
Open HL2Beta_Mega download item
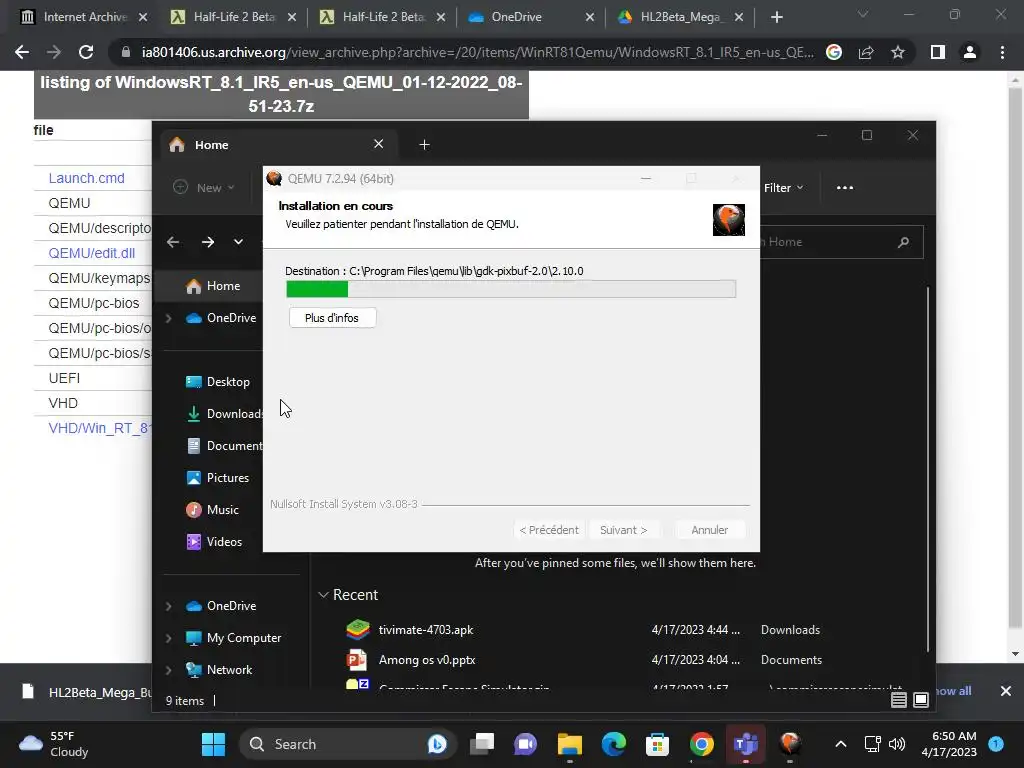click(x=85, y=692)
